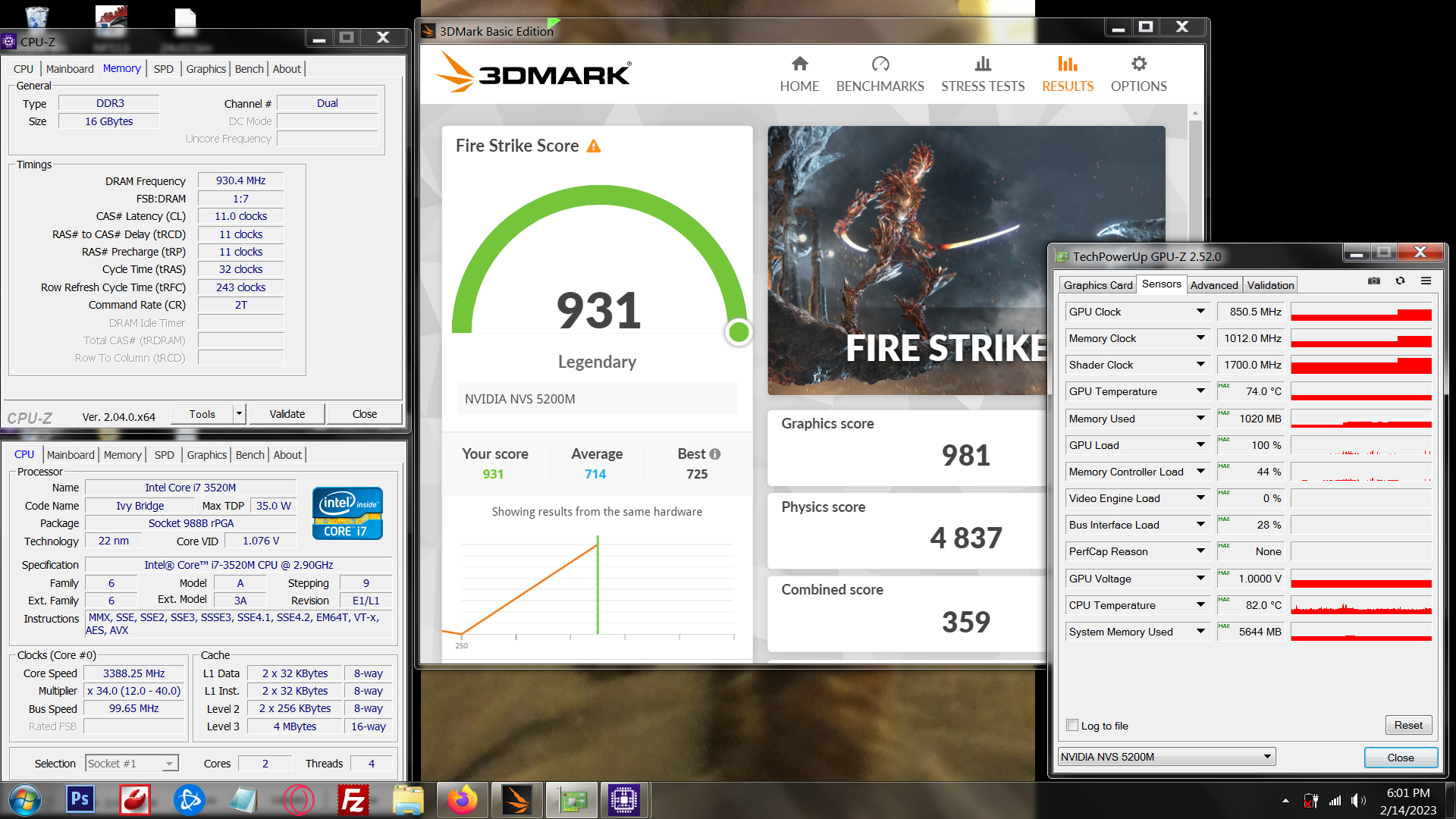
Task: Click the GPU-Z refresh icon
Action: [x=1400, y=281]
